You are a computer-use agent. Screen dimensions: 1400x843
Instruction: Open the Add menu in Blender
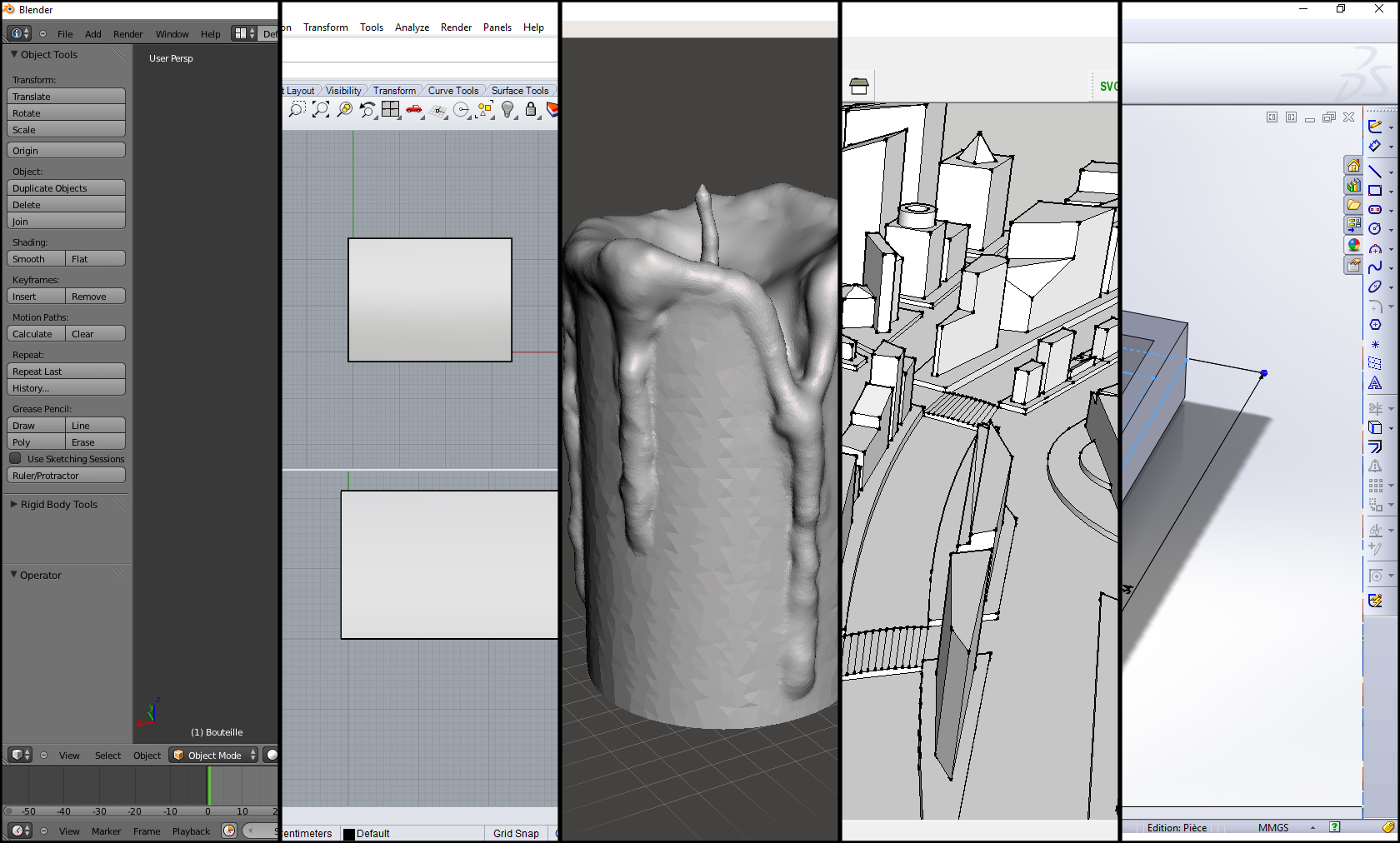(x=93, y=34)
